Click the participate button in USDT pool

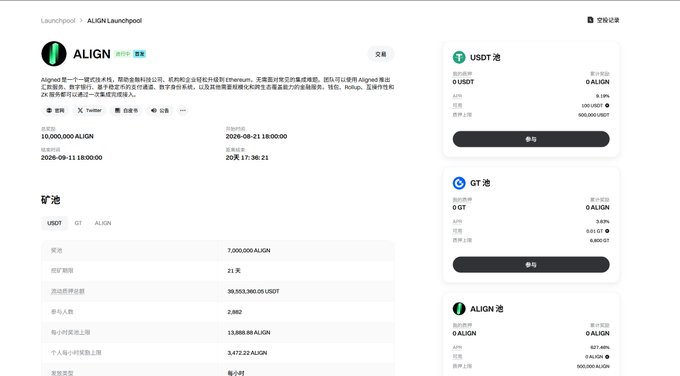tap(531, 139)
